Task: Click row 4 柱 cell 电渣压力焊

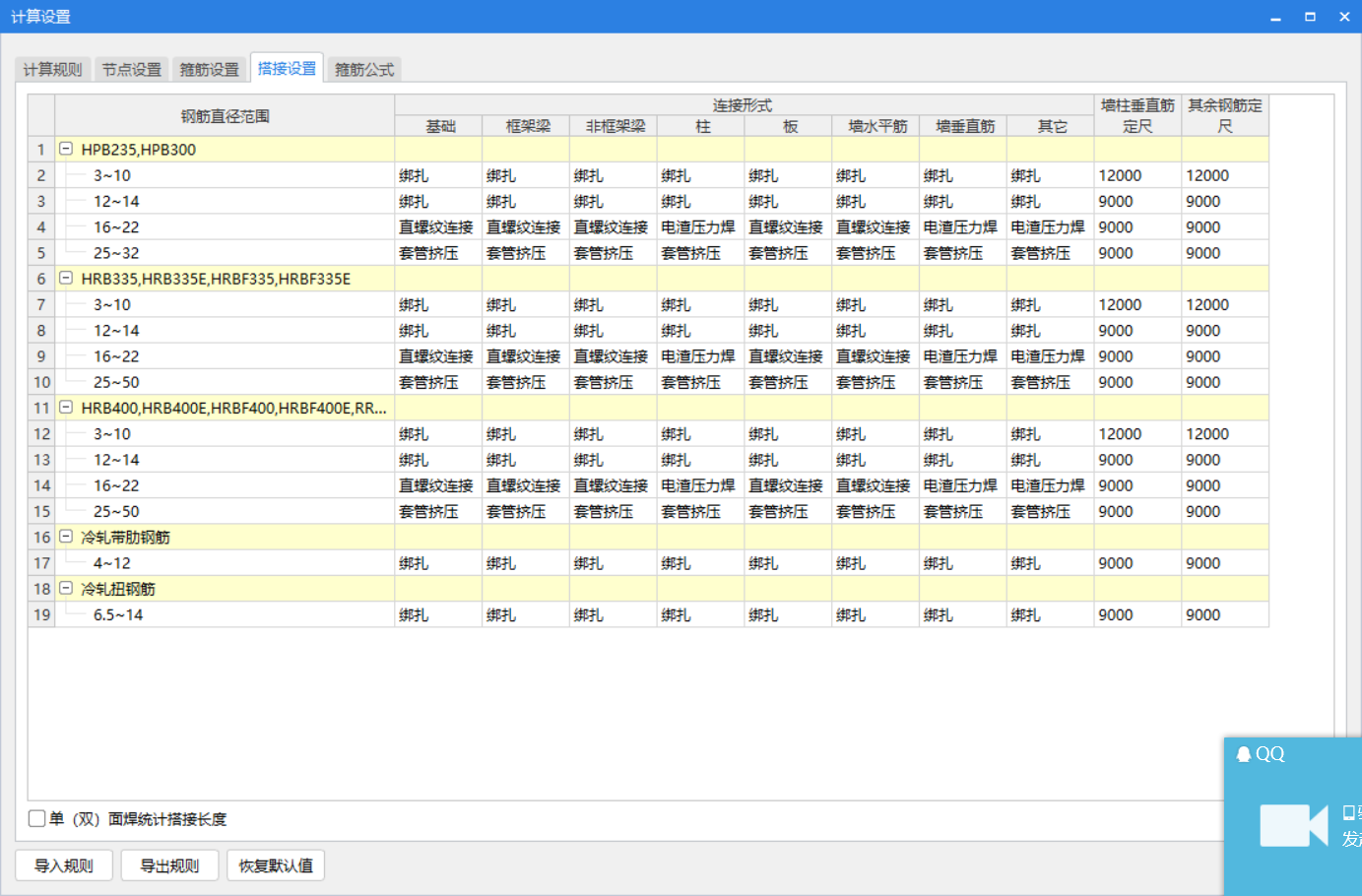Action: pyautogui.click(x=700, y=226)
